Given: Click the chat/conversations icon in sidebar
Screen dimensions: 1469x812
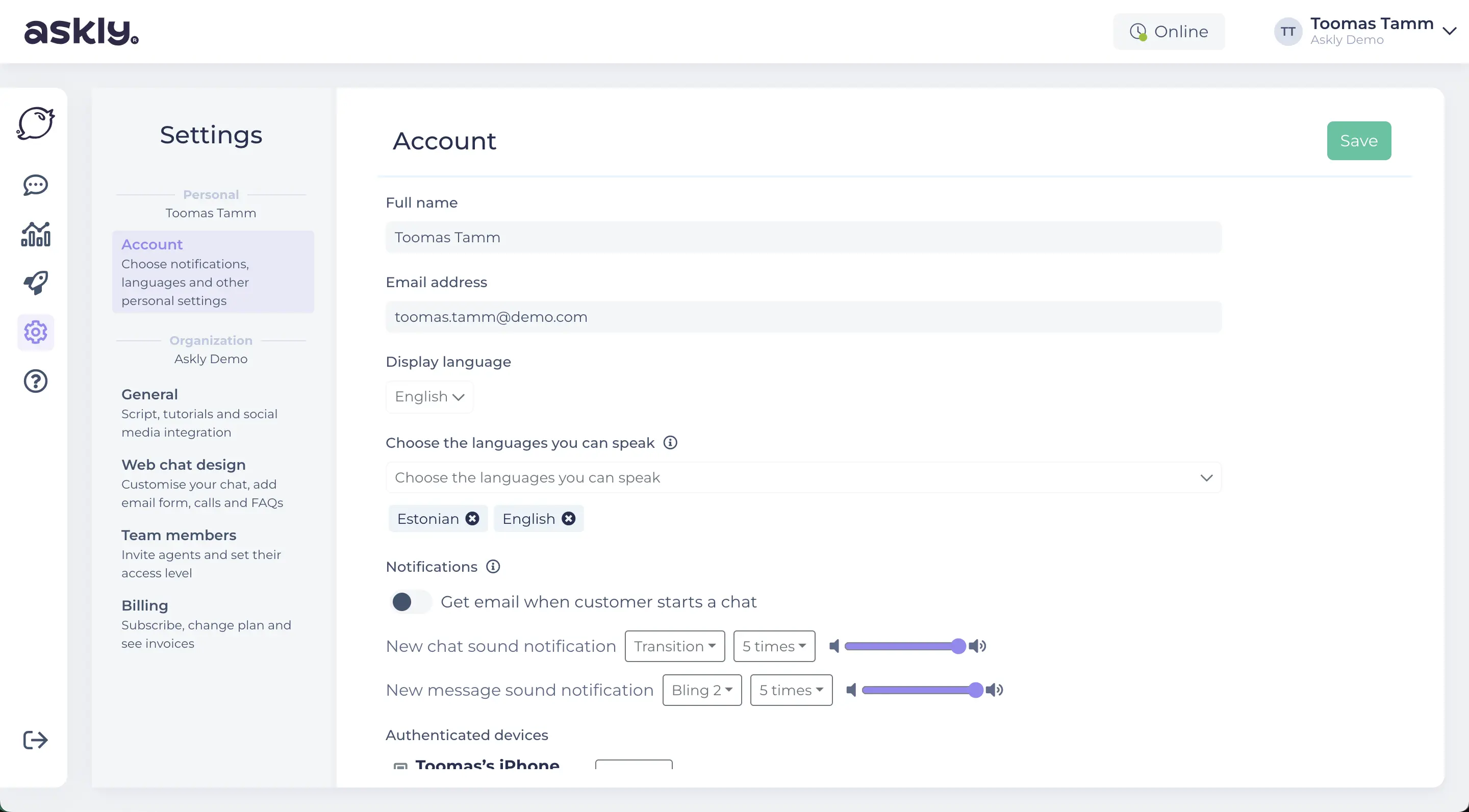Looking at the screenshot, I should click(x=34, y=185).
